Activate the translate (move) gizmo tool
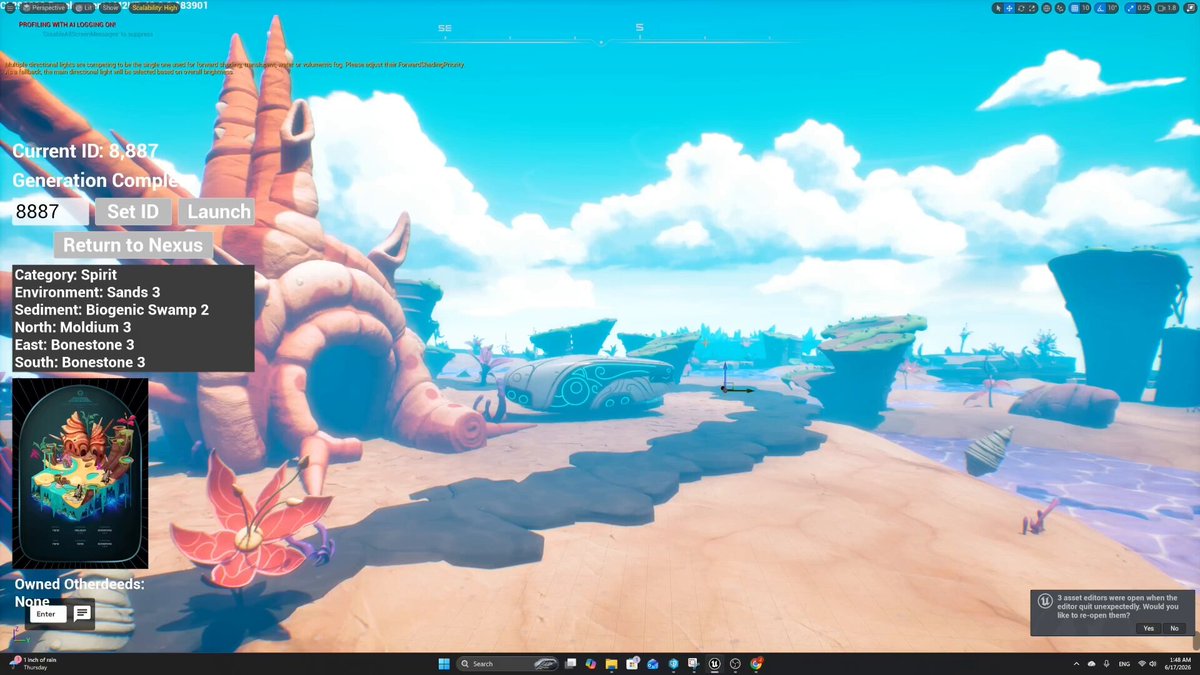Viewport: 1200px width, 675px height. pyautogui.click(x=1010, y=8)
